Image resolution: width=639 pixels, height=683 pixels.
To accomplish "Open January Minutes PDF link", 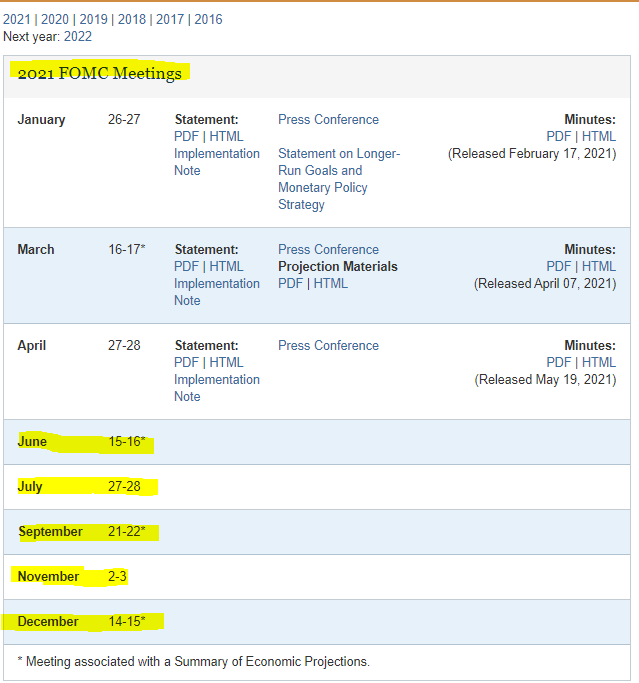I will pos(558,136).
